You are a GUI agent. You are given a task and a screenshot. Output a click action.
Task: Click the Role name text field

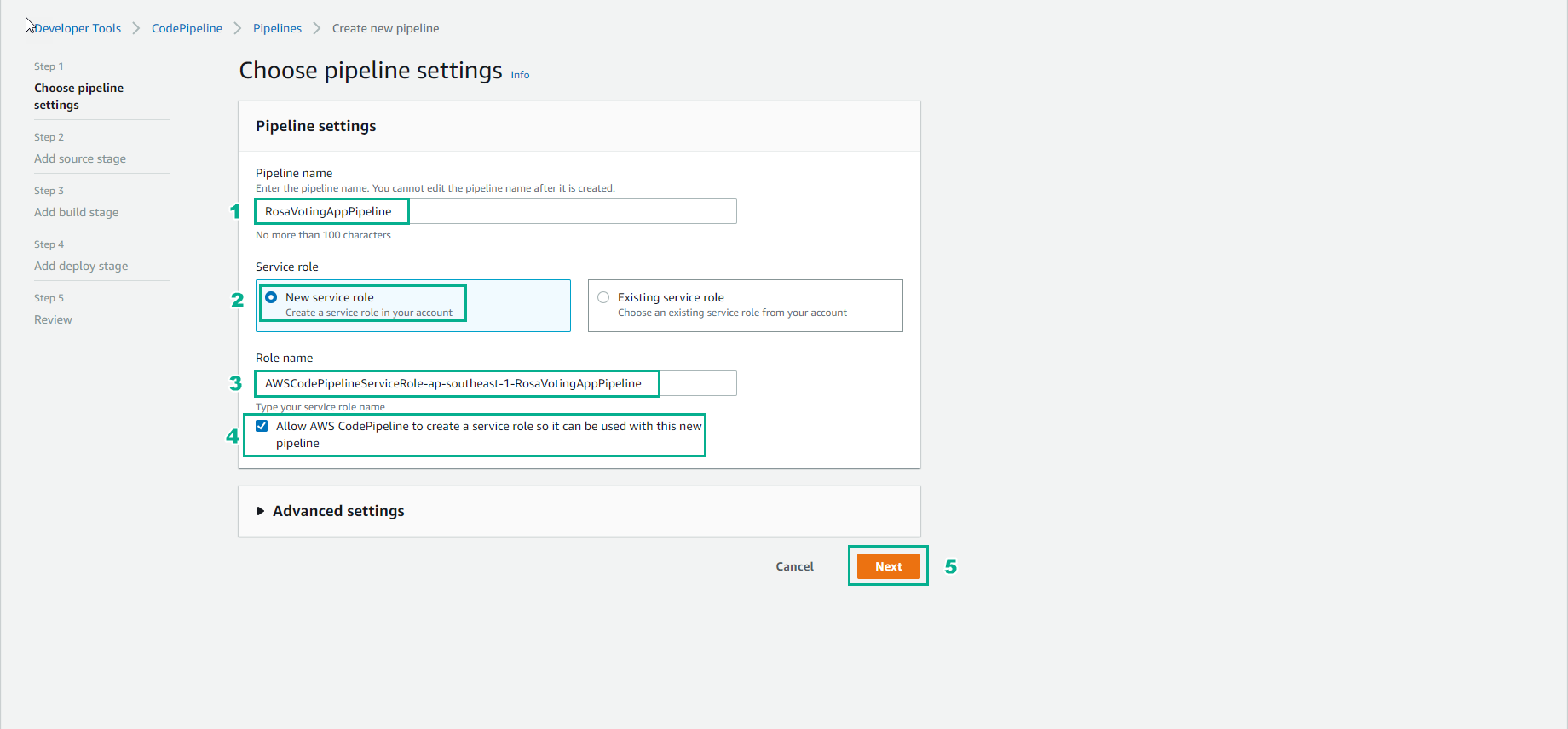point(496,383)
